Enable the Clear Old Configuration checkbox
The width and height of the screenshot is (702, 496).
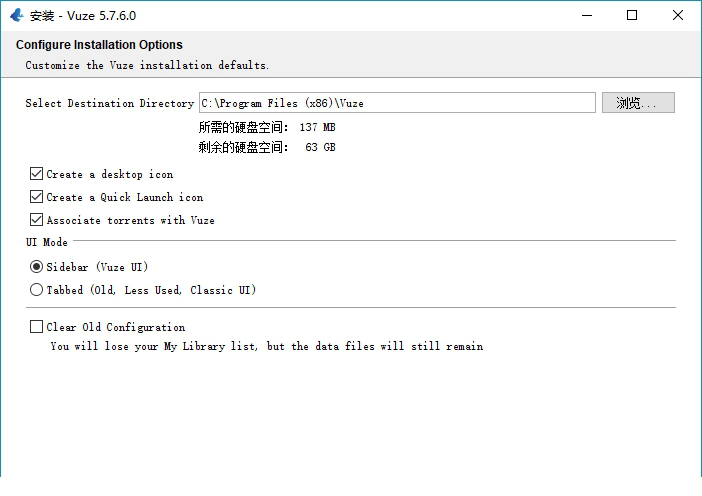37,327
